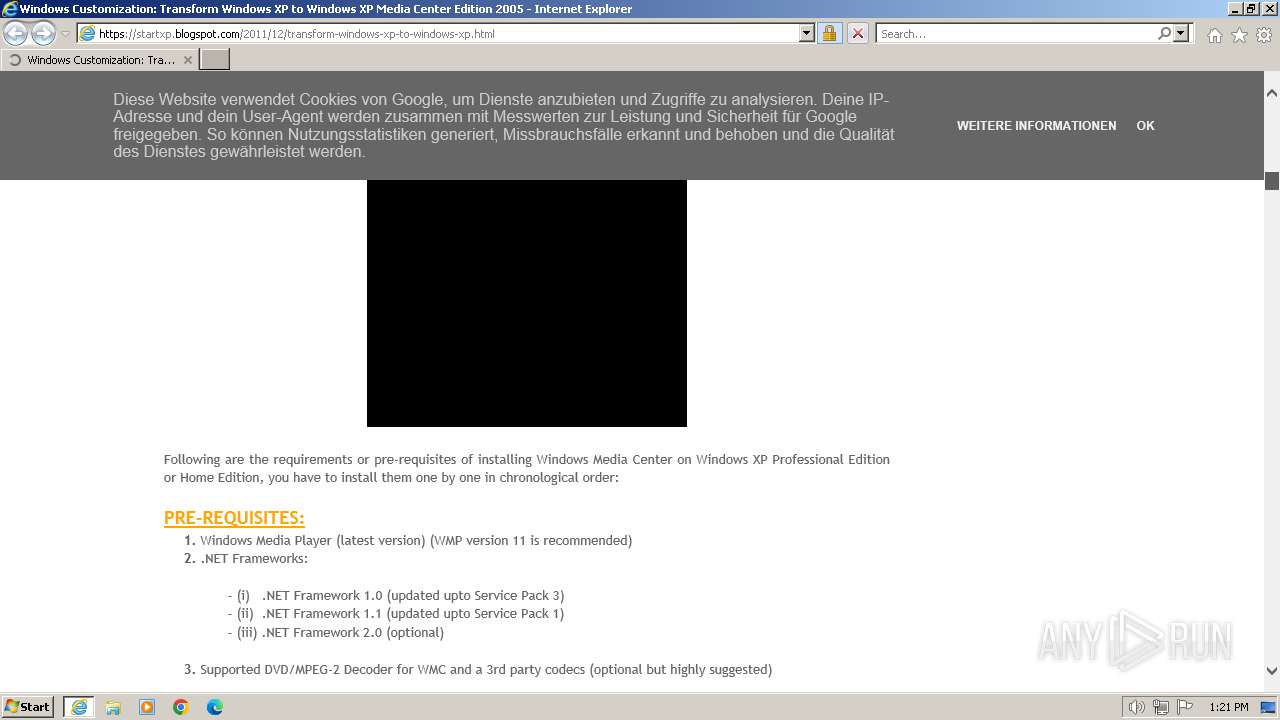Go back with the browser Back arrow
The height and width of the screenshot is (720, 1280).
(x=16, y=34)
